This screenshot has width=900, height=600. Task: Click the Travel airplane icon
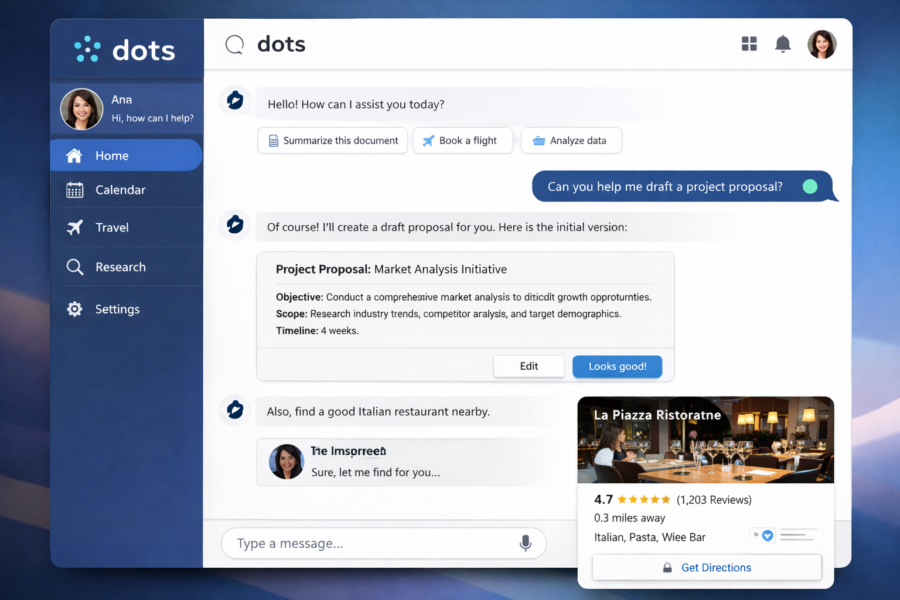[75, 227]
